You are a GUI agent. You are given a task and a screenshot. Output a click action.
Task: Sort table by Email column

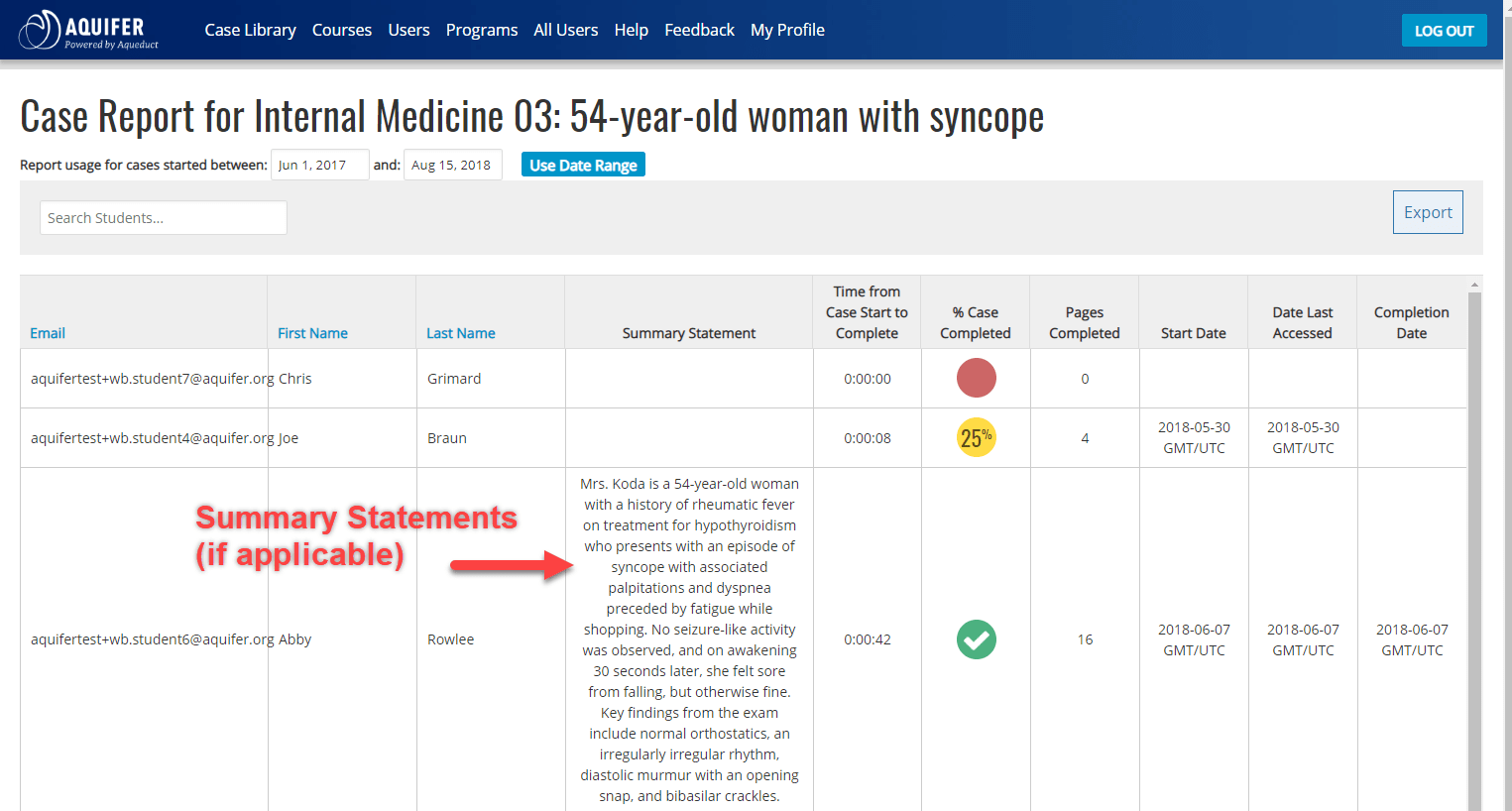tap(48, 333)
